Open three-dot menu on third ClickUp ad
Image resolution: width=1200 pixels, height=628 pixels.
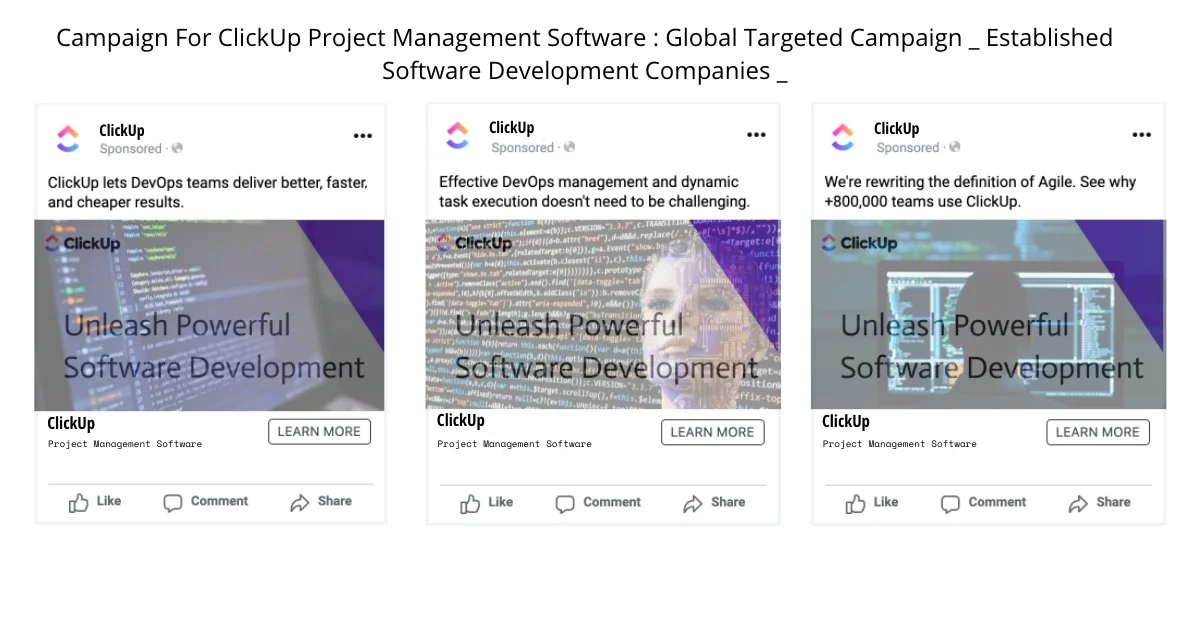point(1141,135)
